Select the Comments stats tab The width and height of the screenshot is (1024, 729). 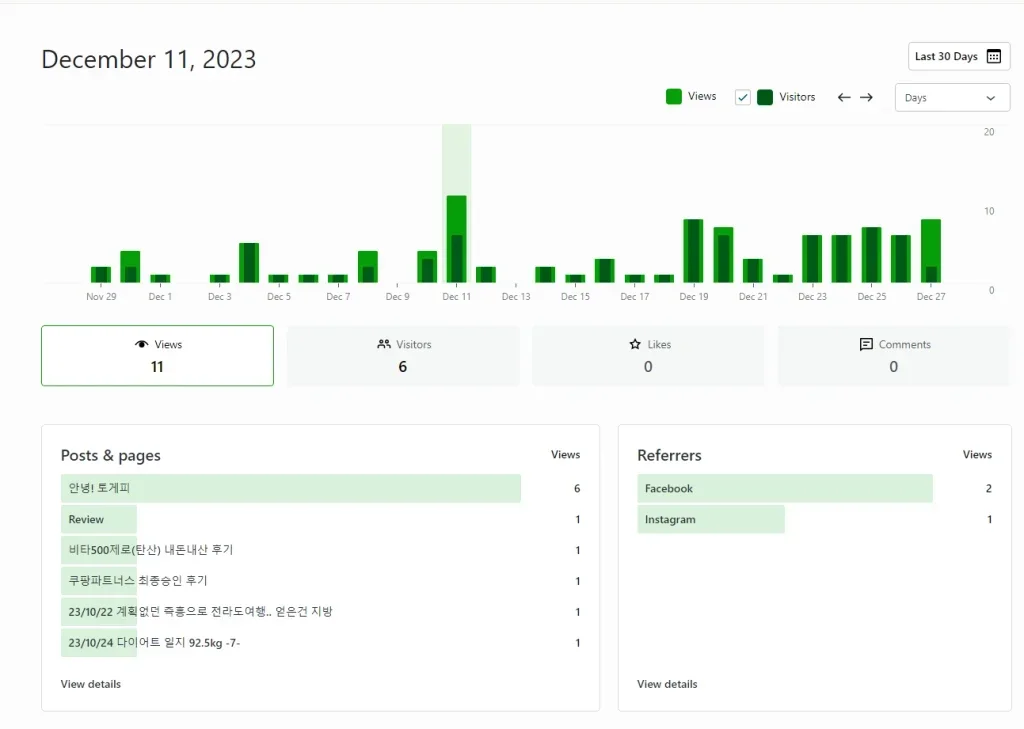point(893,356)
